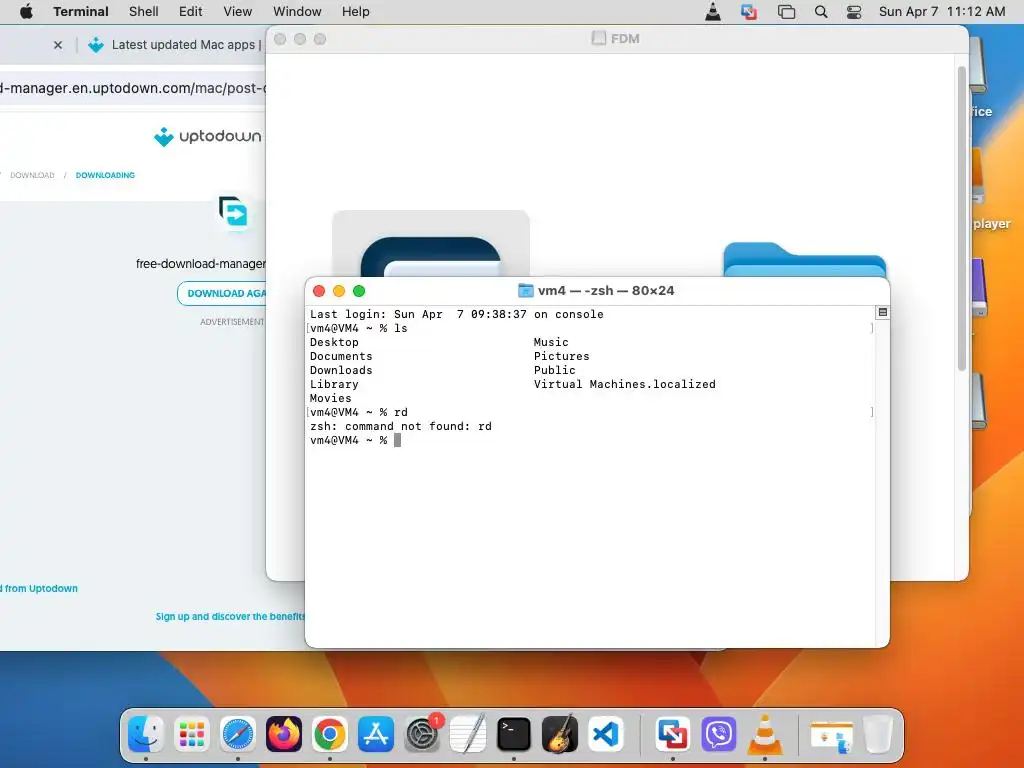This screenshot has height=768, width=1024.
Task: Open the View menu
Action: 238,11
